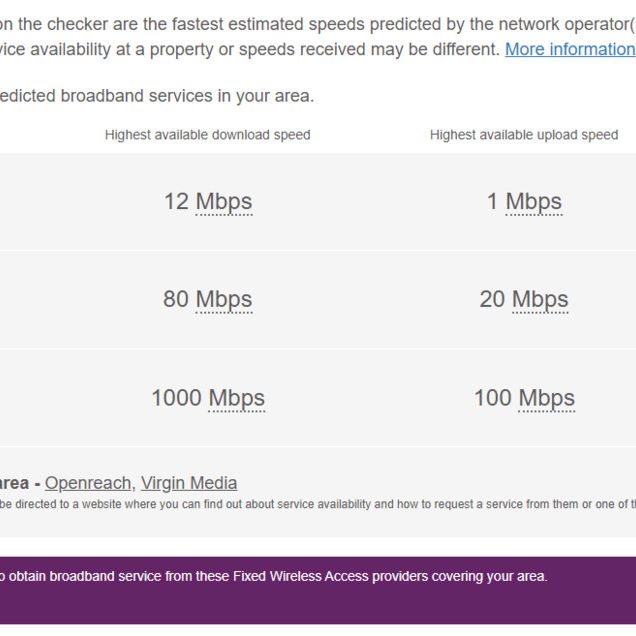Click Mbps abbreviation beside 80
This screenshot has width=636, height=636.
[x=224, y=299]
